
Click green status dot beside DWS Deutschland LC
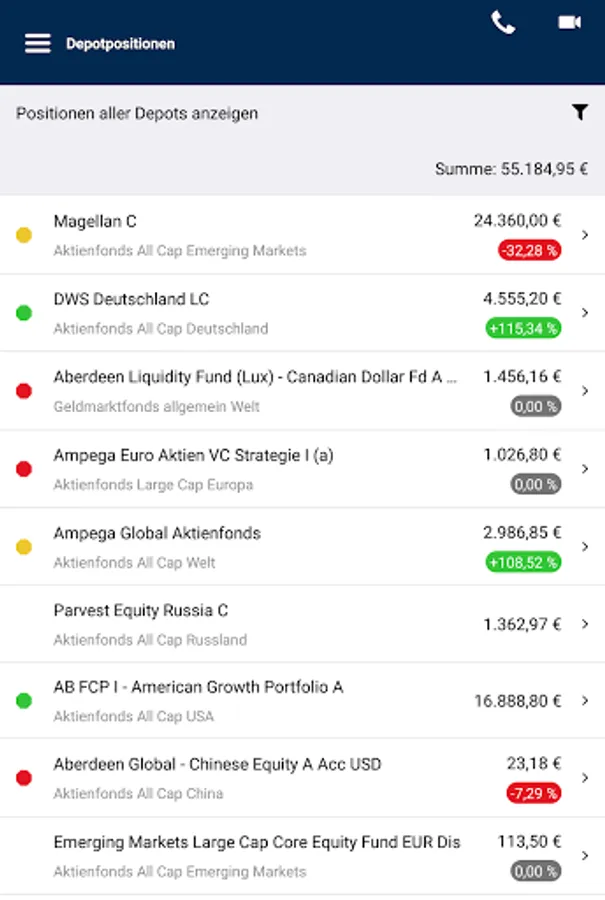24,313
